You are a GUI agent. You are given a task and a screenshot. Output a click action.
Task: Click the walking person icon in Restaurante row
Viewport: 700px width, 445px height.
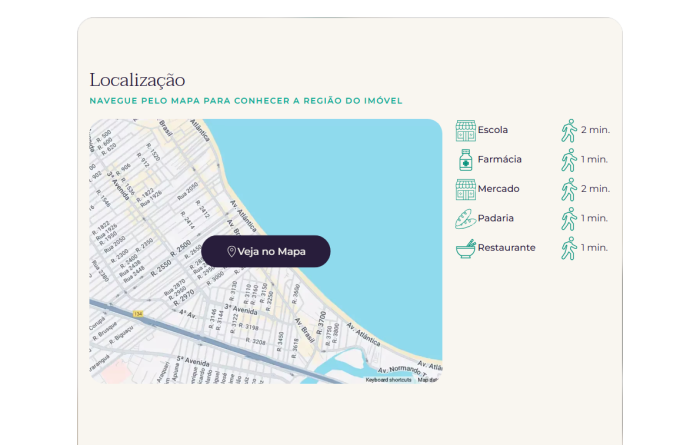(x=569, y=248)
